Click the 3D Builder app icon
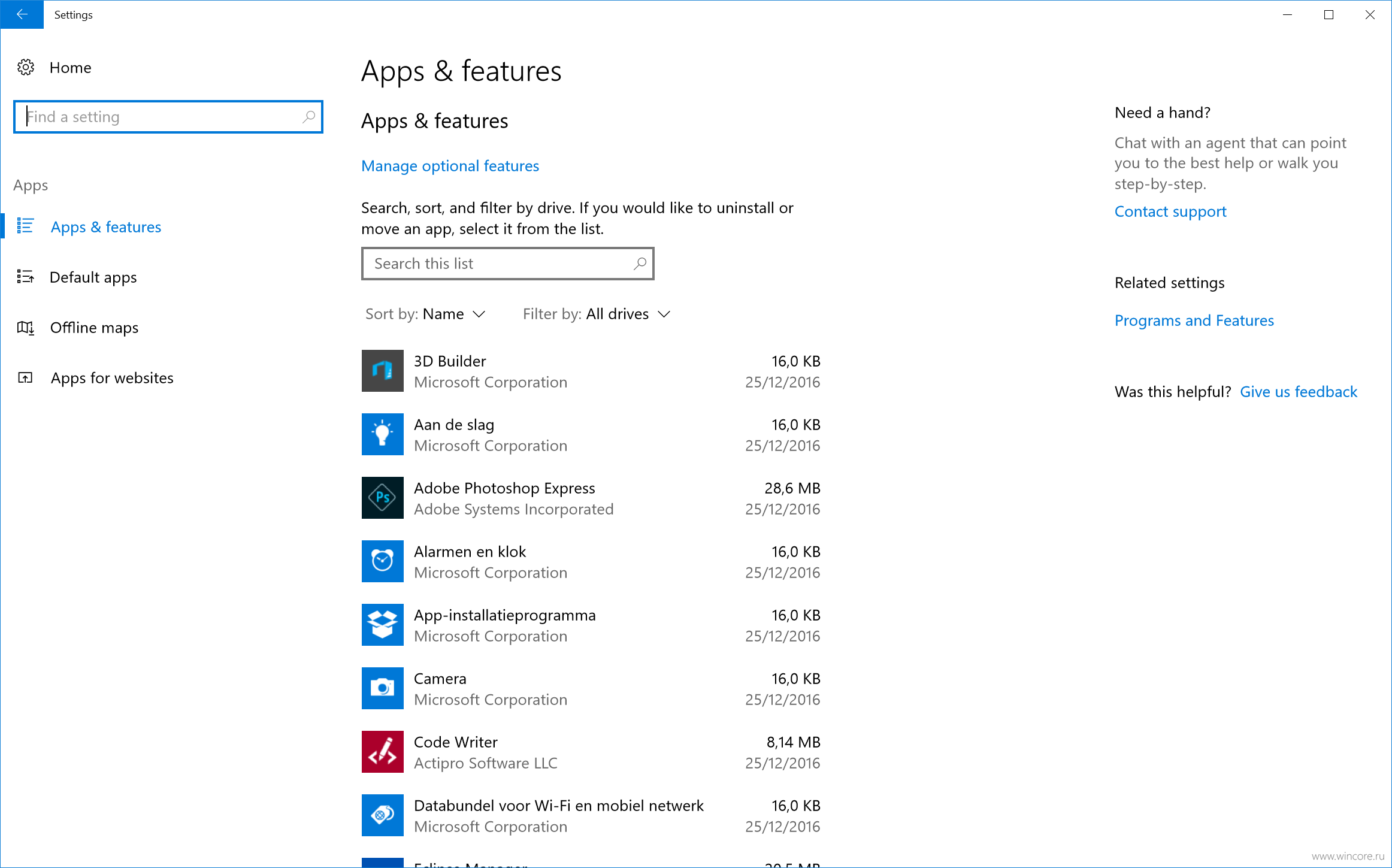 [382, 371]
